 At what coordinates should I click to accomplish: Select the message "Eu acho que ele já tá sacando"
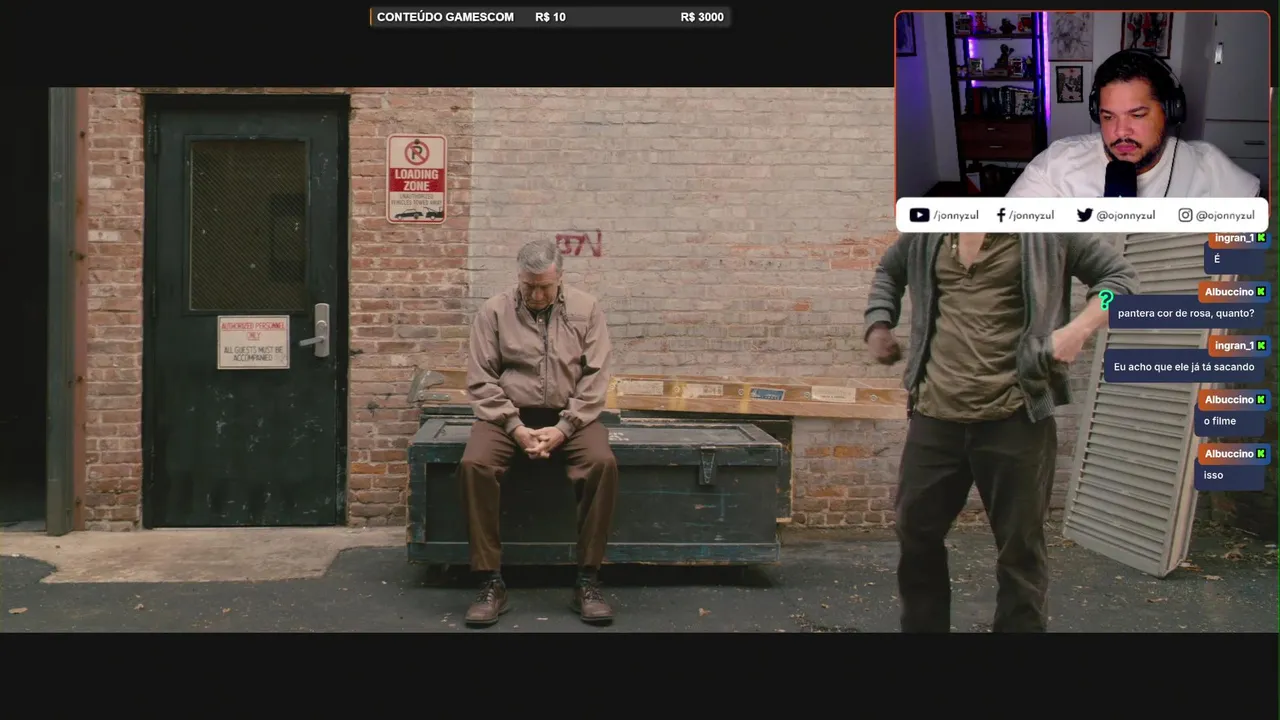point(1184,367)
